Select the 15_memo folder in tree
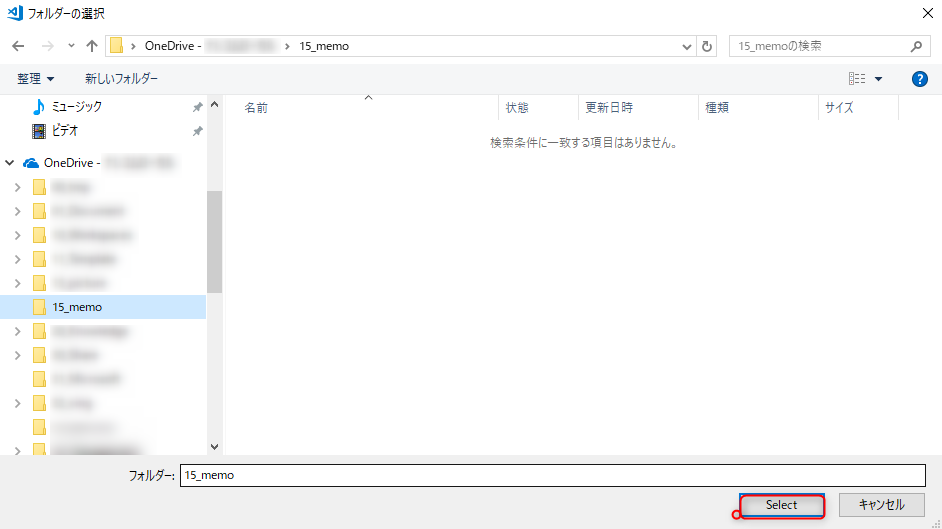Viewport: 942px width, 529px height. pos(103,307)
